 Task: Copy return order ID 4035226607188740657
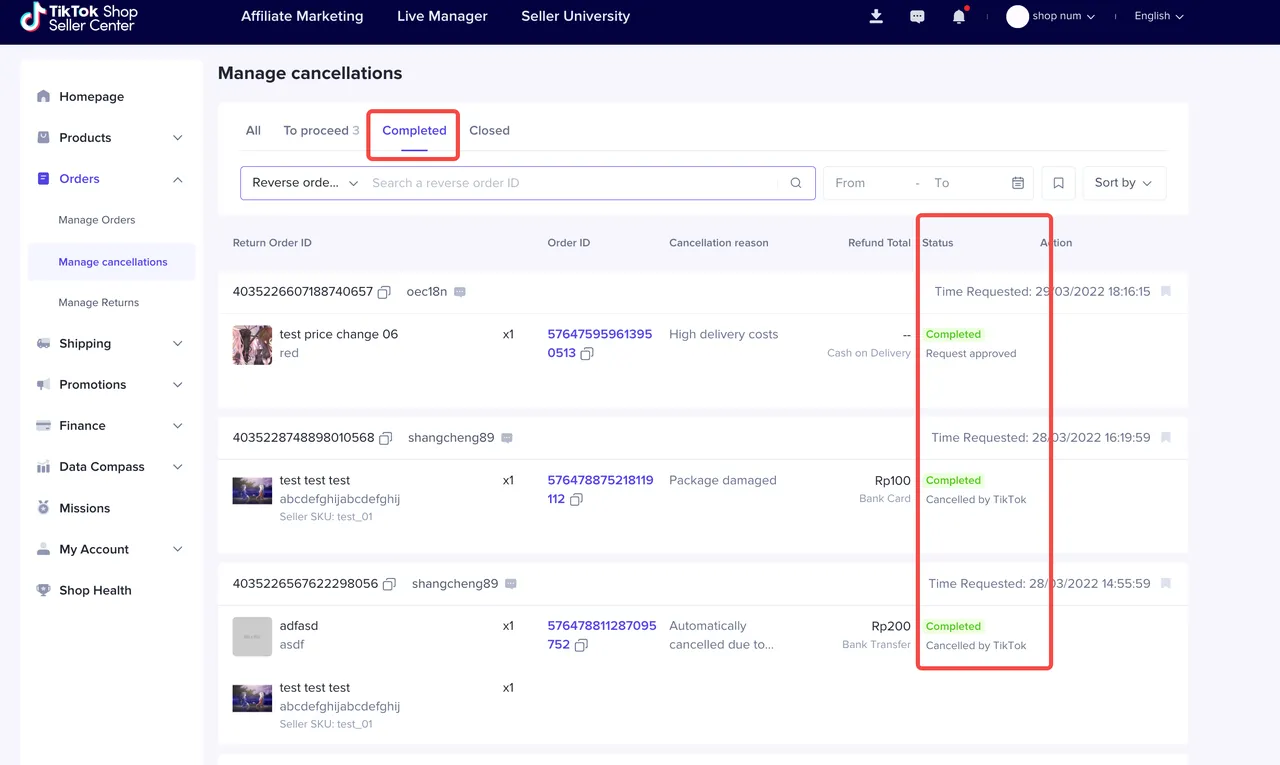384,292
